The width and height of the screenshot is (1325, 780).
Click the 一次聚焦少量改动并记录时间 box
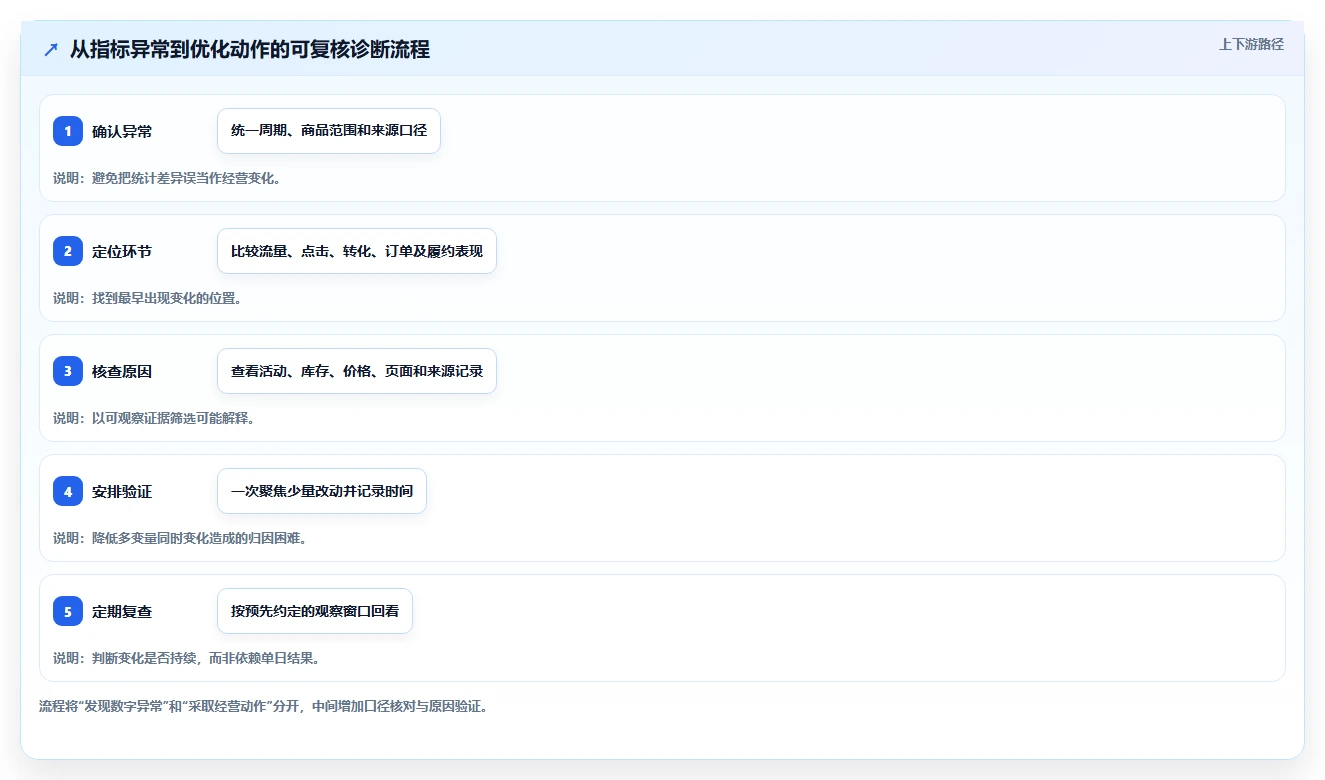pyautogui.click(x=322, y=491)
